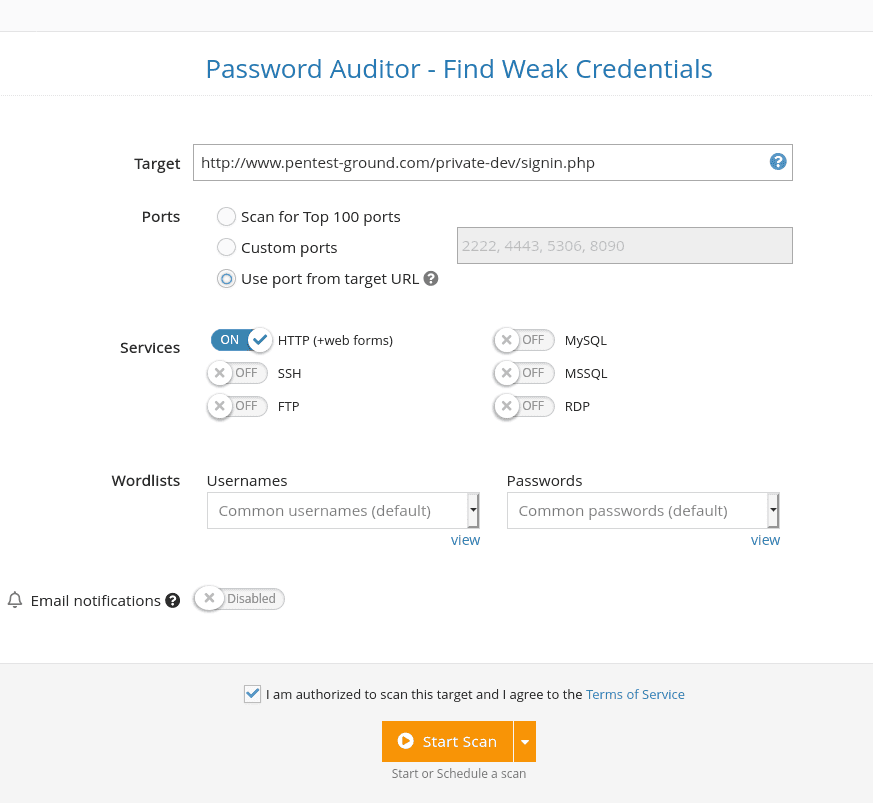This screenshot has width=873, height=803.
Task: Select the Custom ports radio button
Action: tap(226, 247)
